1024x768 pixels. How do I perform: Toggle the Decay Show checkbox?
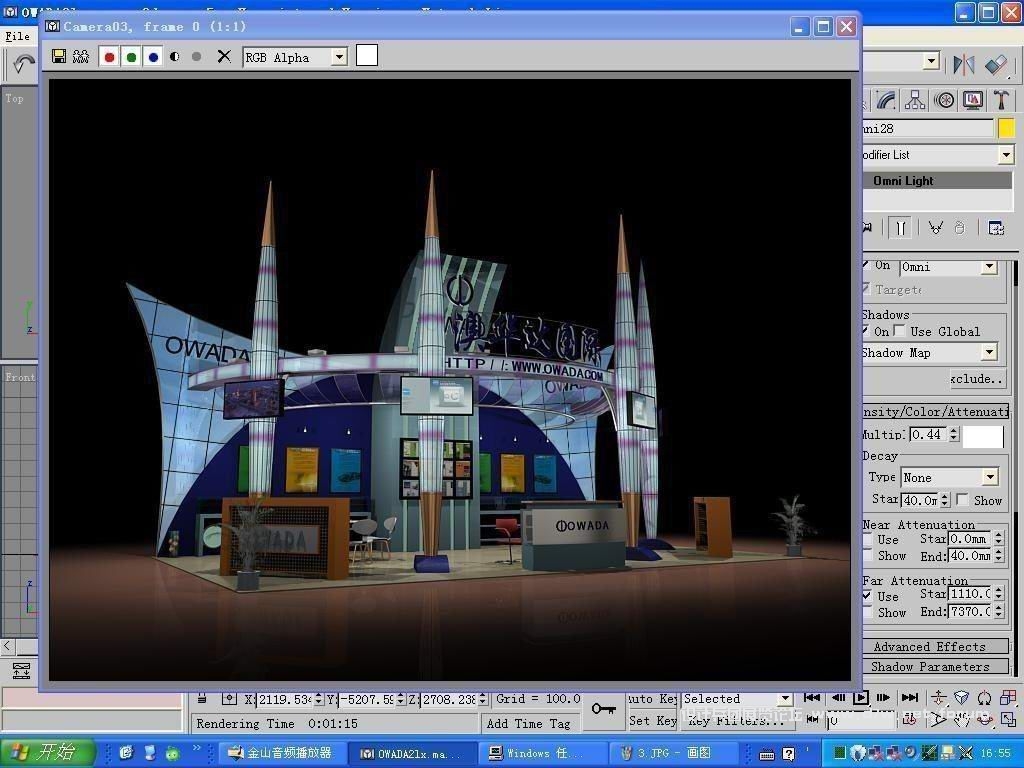(x=962, y=500)
